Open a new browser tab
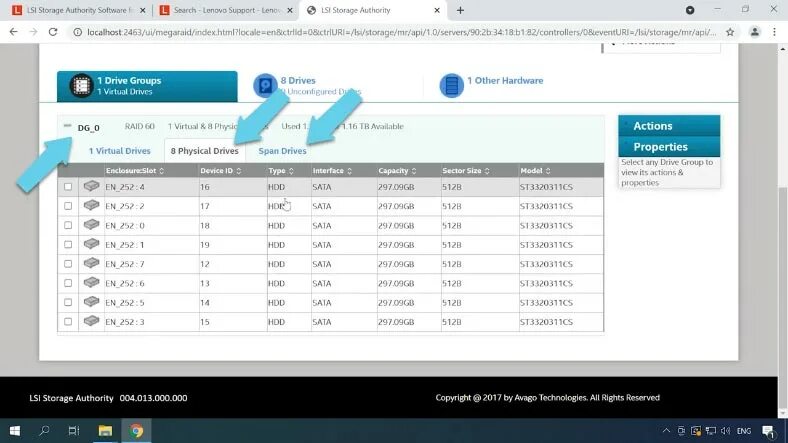Image resolution: width=788 pixels, height=443 pixels. tap(460, 10)
